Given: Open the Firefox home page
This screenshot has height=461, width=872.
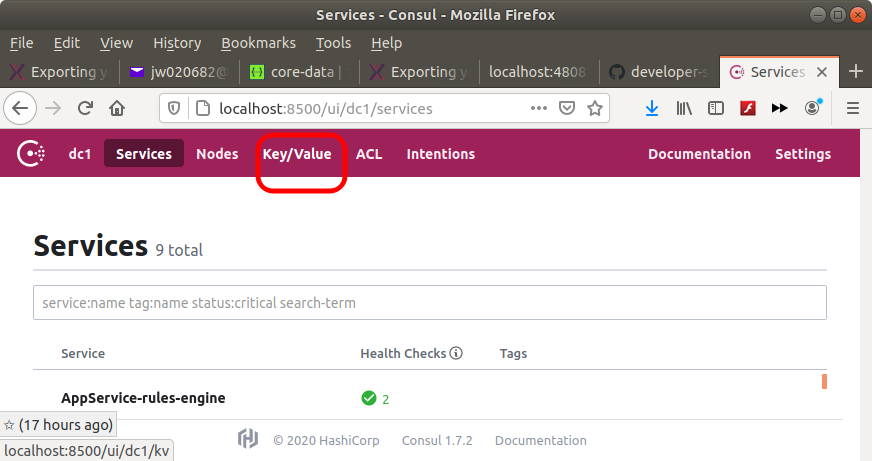Looking at the screenshot, I should click(x=117, y=108).
